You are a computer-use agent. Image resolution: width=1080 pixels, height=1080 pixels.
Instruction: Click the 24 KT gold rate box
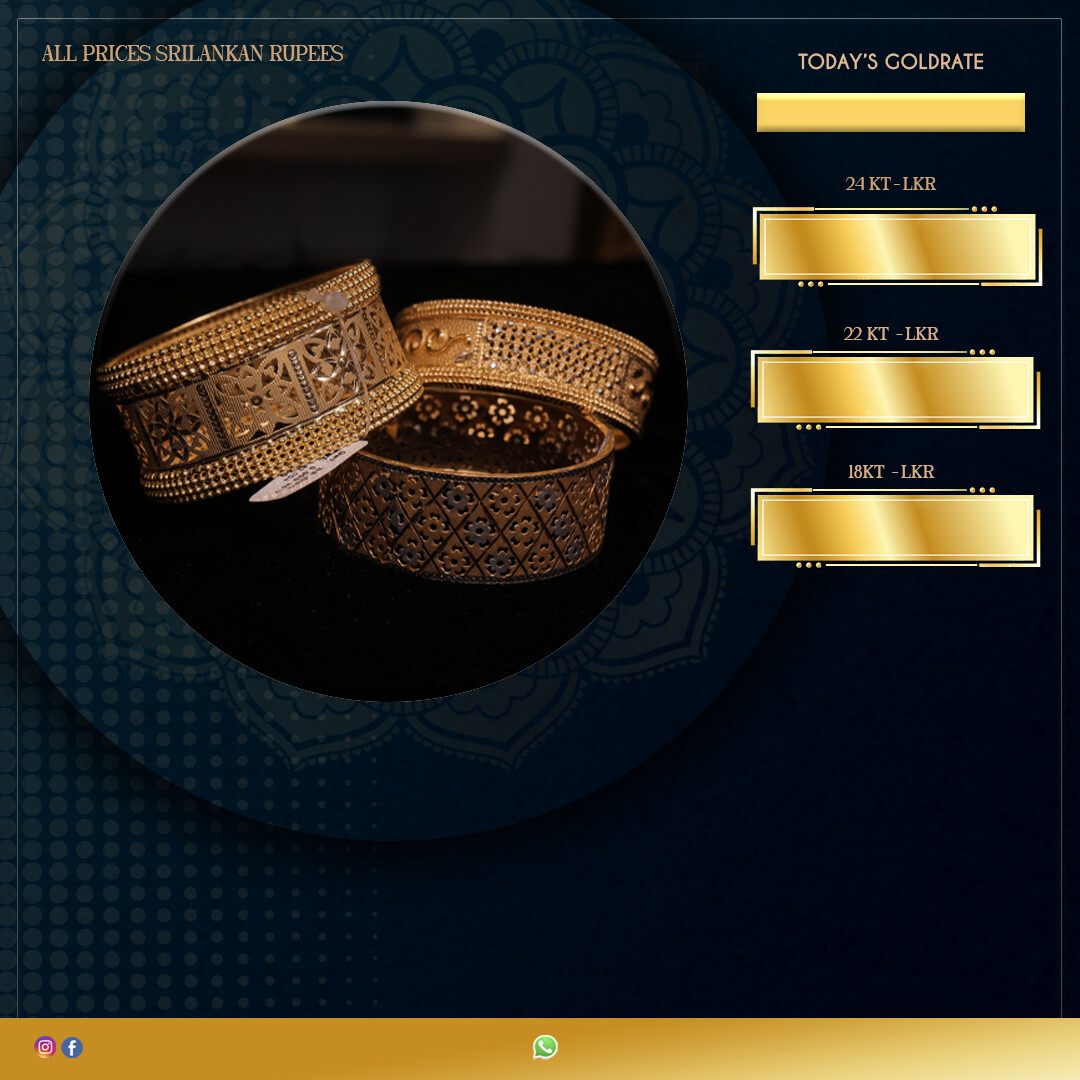tap(897, 246)
